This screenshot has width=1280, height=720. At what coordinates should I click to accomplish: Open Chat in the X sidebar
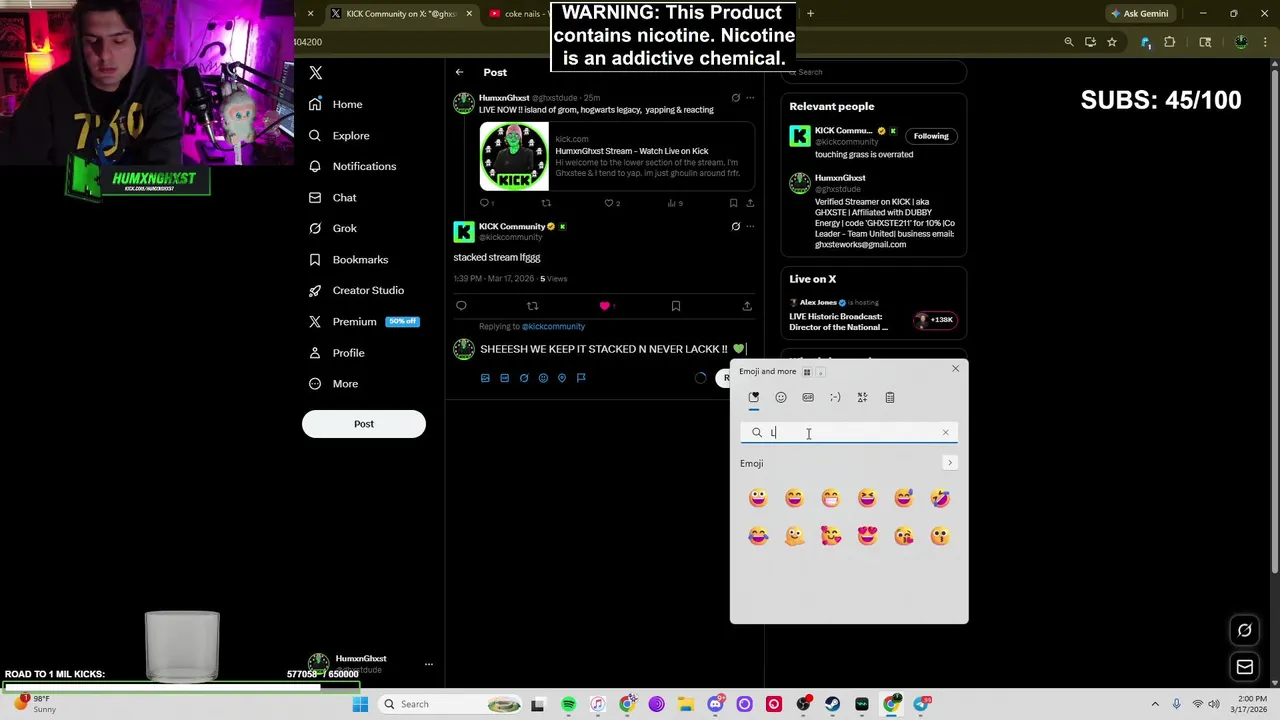332,197
